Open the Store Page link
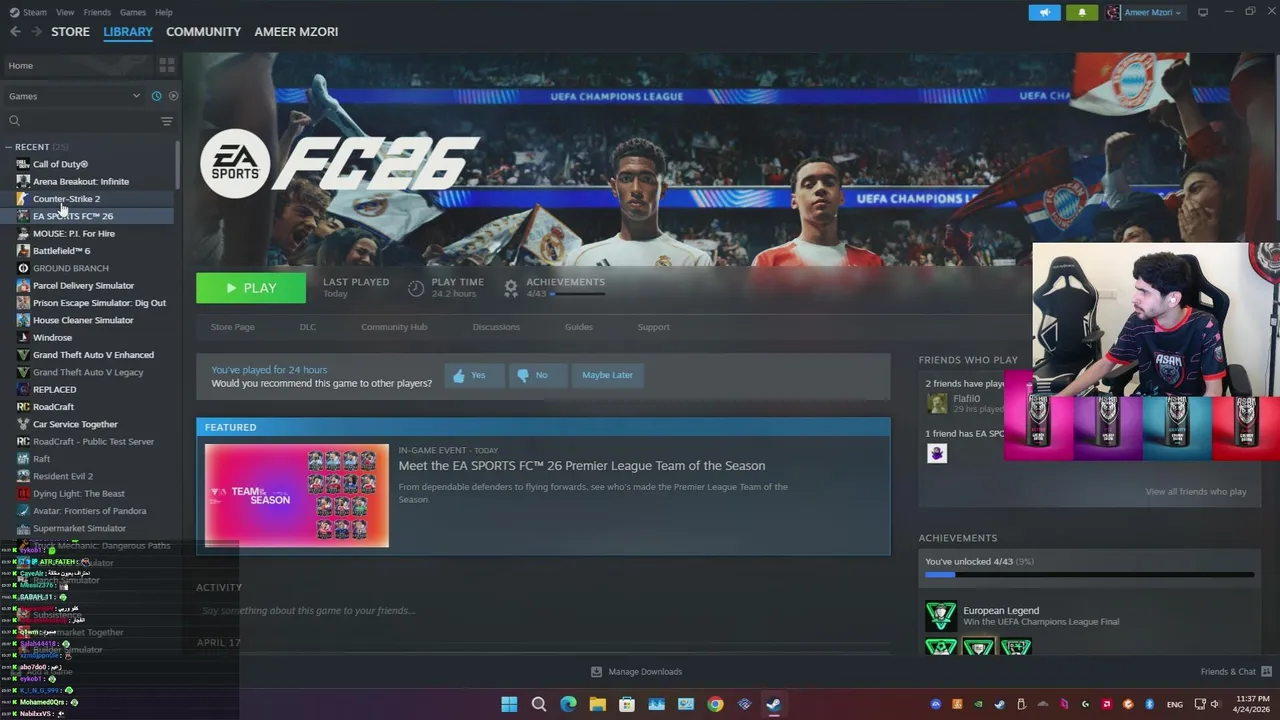This screenshot has width=1280, height=720. pyautogui.click(x=232, y=327)
